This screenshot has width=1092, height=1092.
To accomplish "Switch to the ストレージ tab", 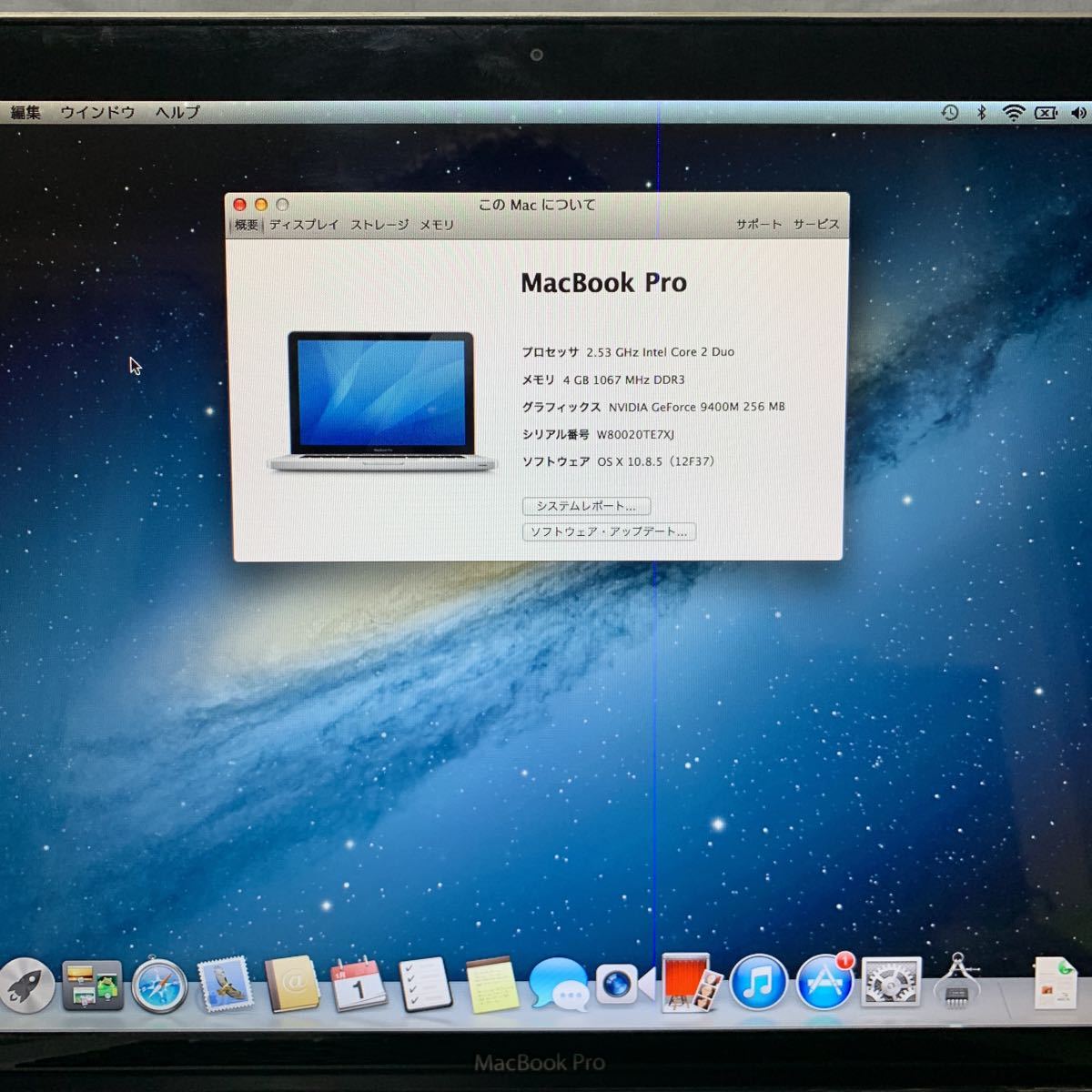I will coord(379,224).
